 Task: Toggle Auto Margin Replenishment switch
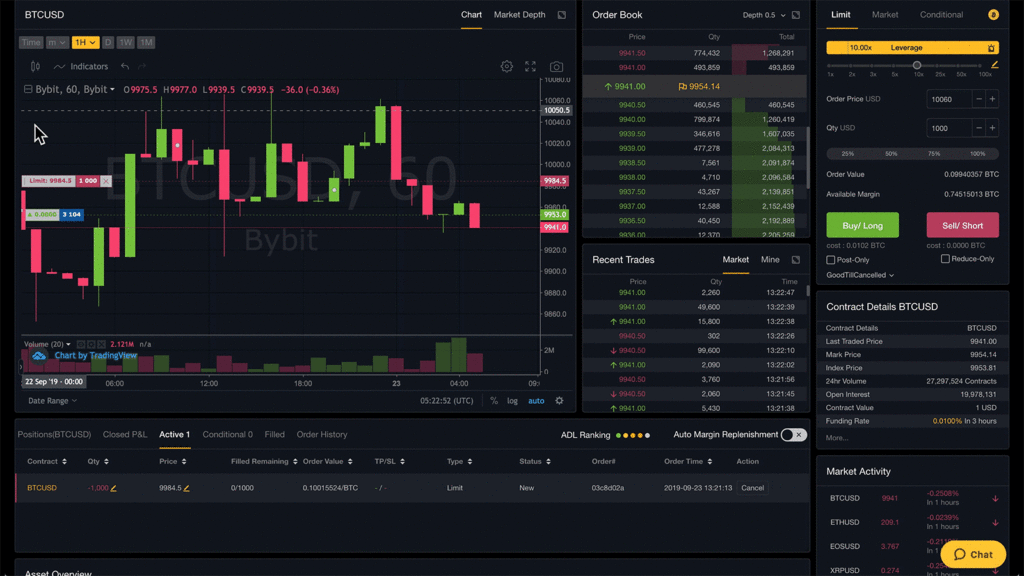(x=793, y=435)
